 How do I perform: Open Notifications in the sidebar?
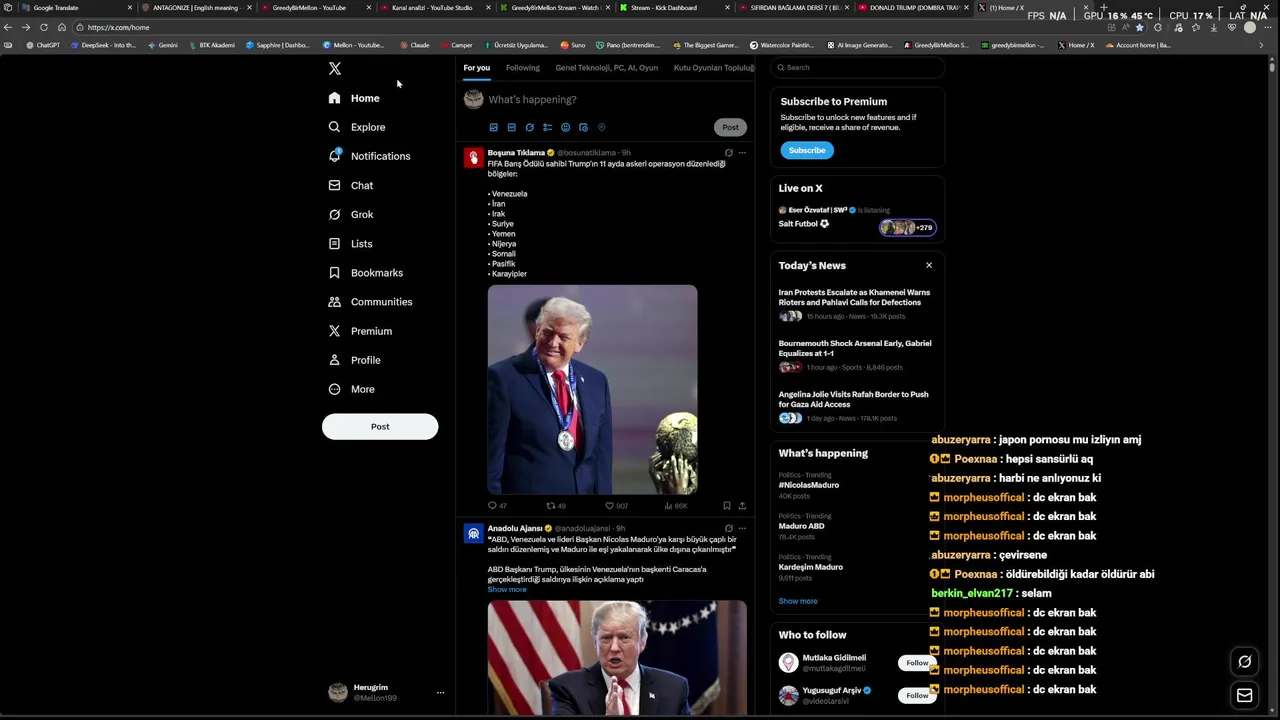pyautogui.click(x=369, y=156)
